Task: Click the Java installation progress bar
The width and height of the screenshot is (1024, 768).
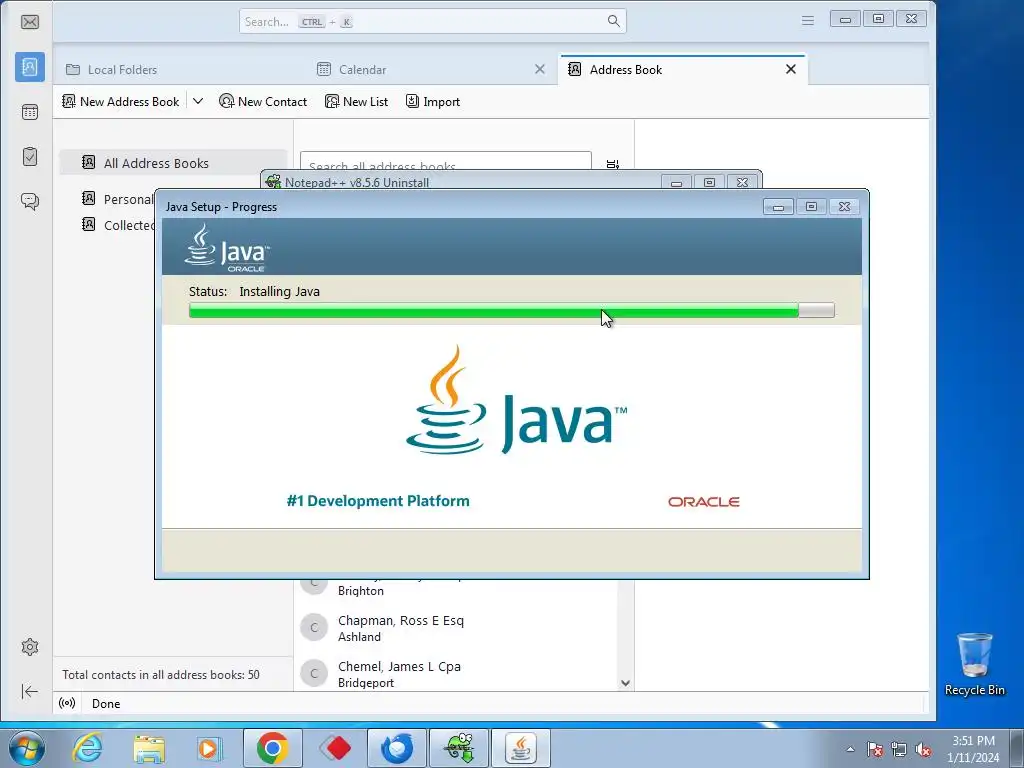Action: [x=511, y=310]
